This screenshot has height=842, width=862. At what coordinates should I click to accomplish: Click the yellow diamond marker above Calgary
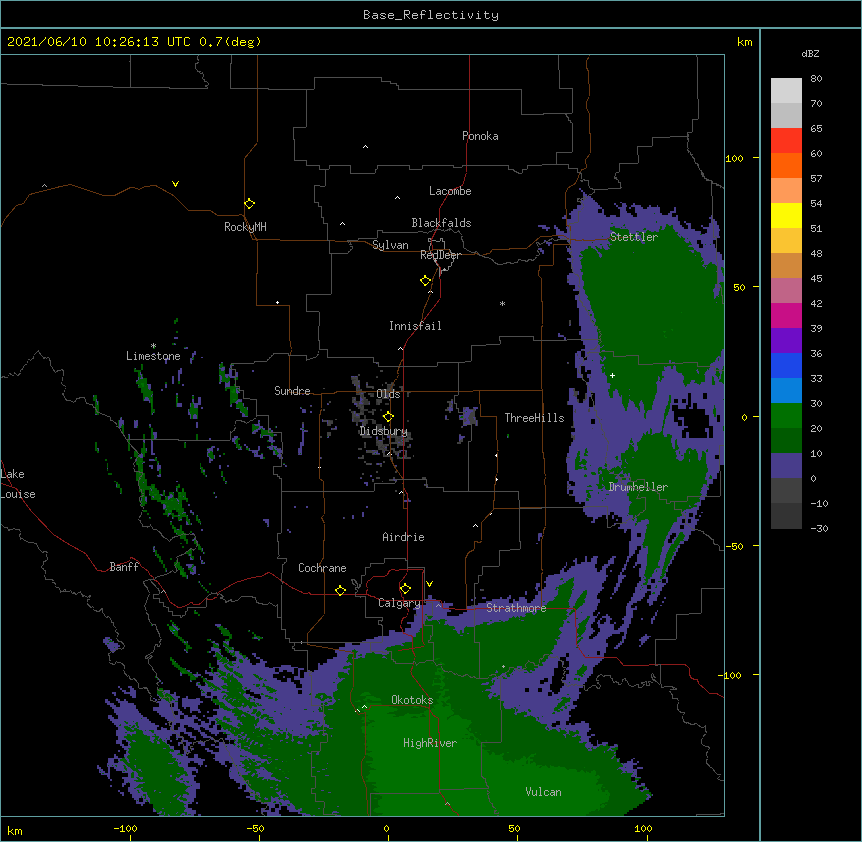pyautogui.click(x=405, y=589)
